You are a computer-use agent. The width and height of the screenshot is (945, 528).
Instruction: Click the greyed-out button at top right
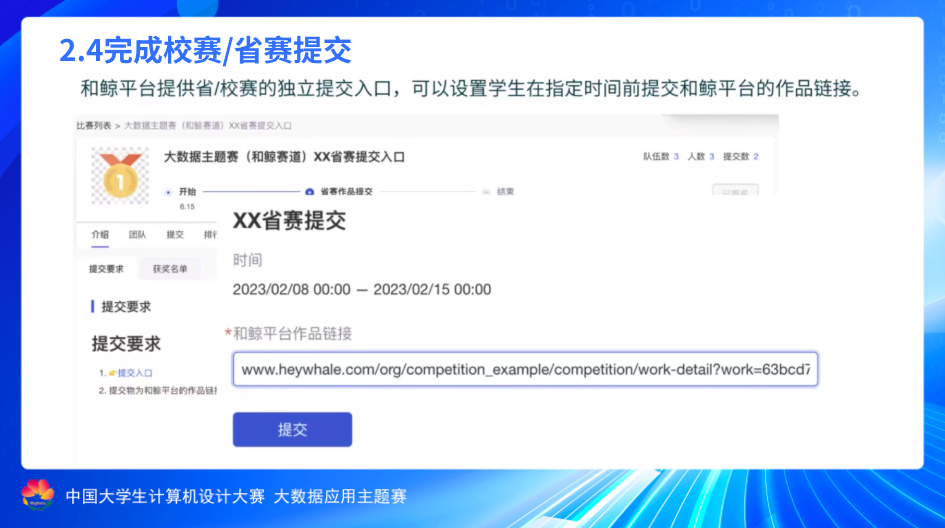[x=735, y=190]
